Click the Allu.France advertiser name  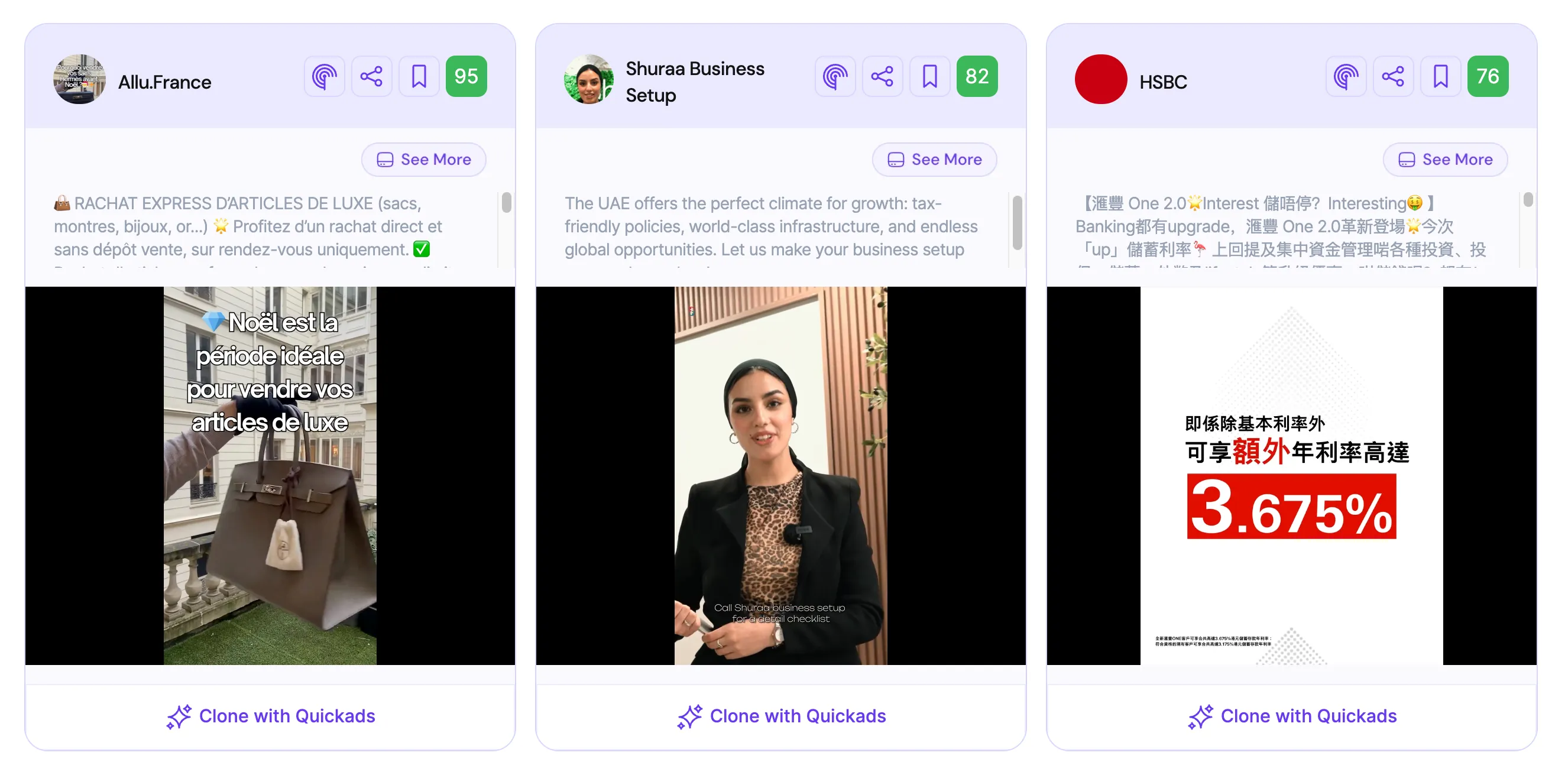[x=165, y=82]
